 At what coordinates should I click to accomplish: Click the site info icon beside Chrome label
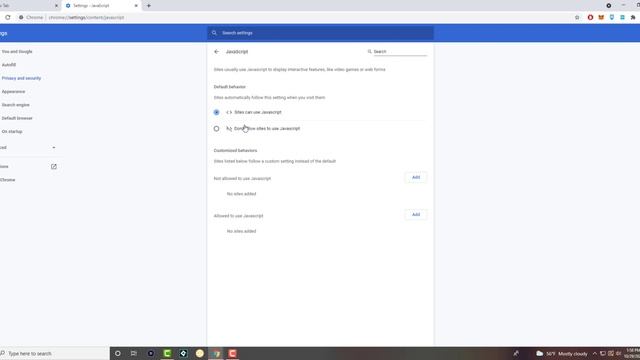pos(21,18)
